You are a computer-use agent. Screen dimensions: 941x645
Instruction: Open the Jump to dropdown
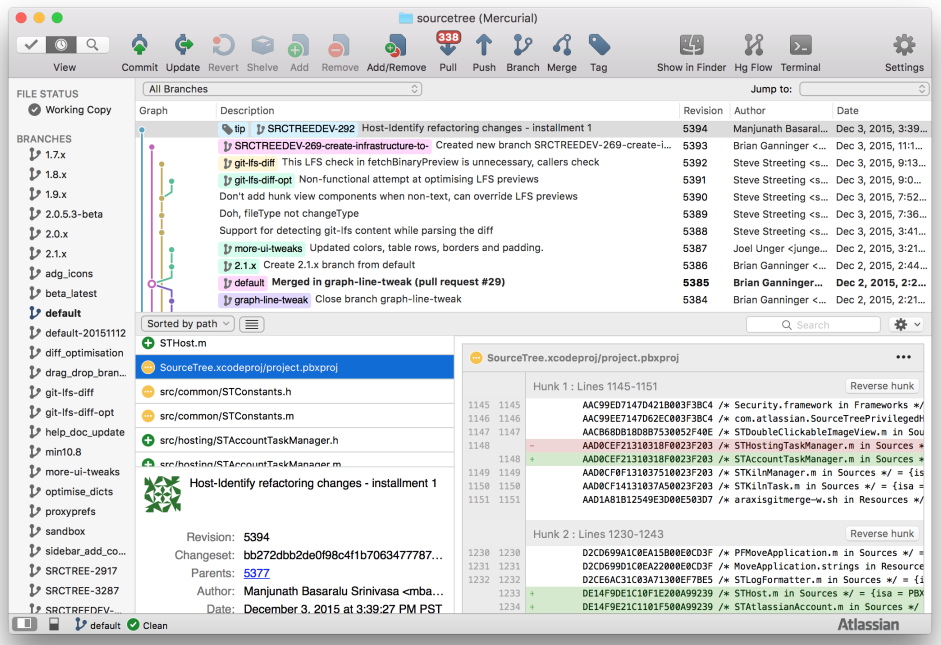point(864,89)
